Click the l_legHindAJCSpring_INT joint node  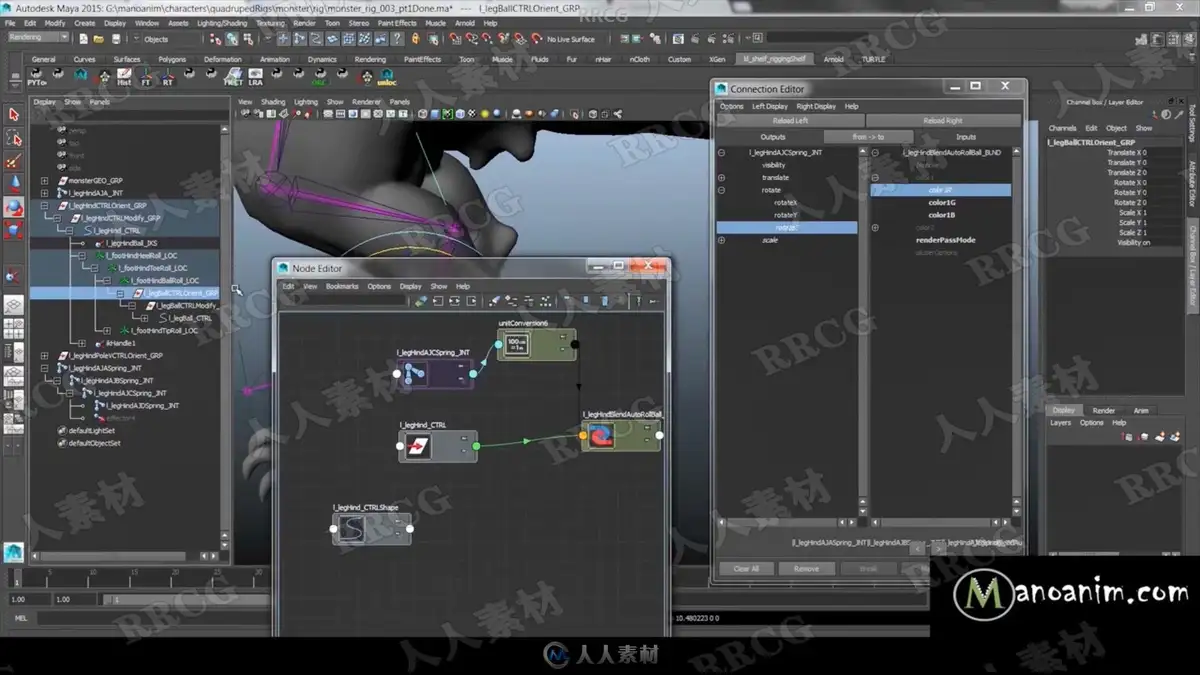click(x=436, y=374)
